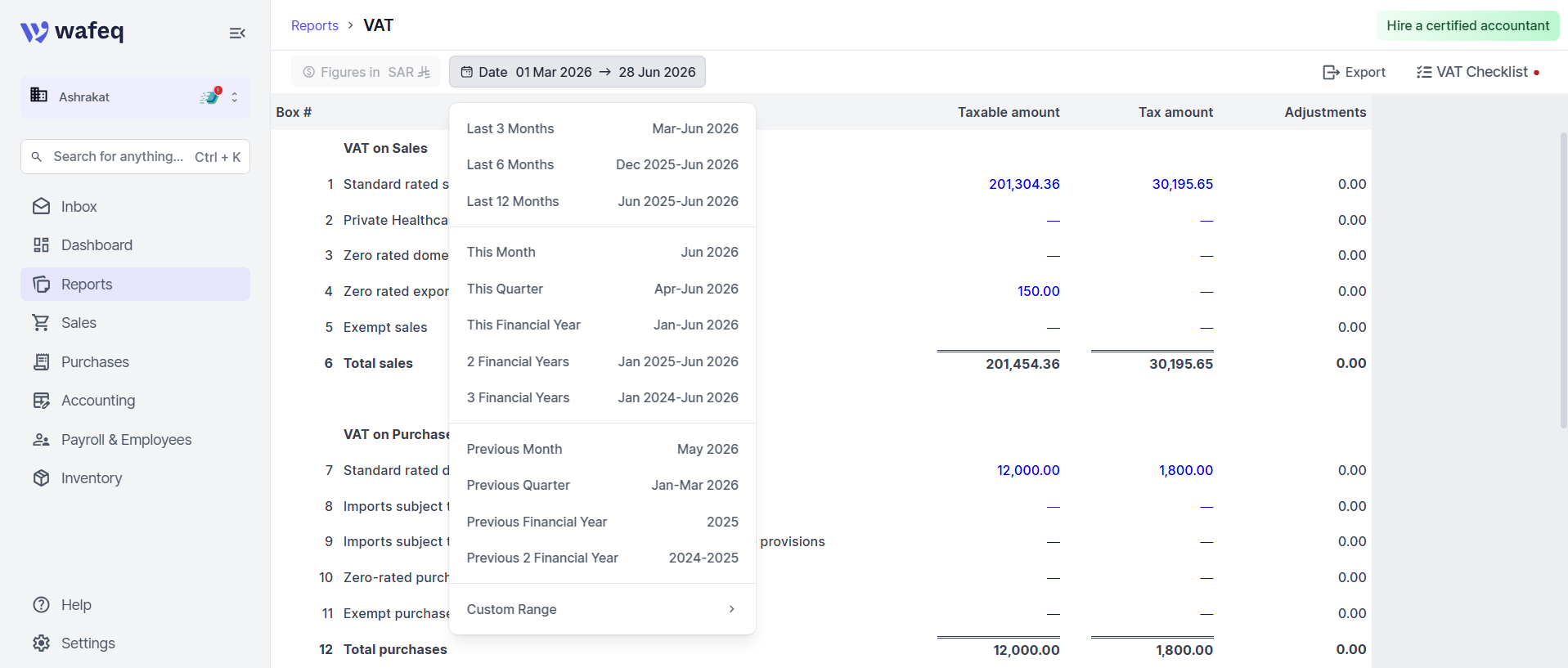Open the Sales cart icon
1568x668 pixels.
42,323
